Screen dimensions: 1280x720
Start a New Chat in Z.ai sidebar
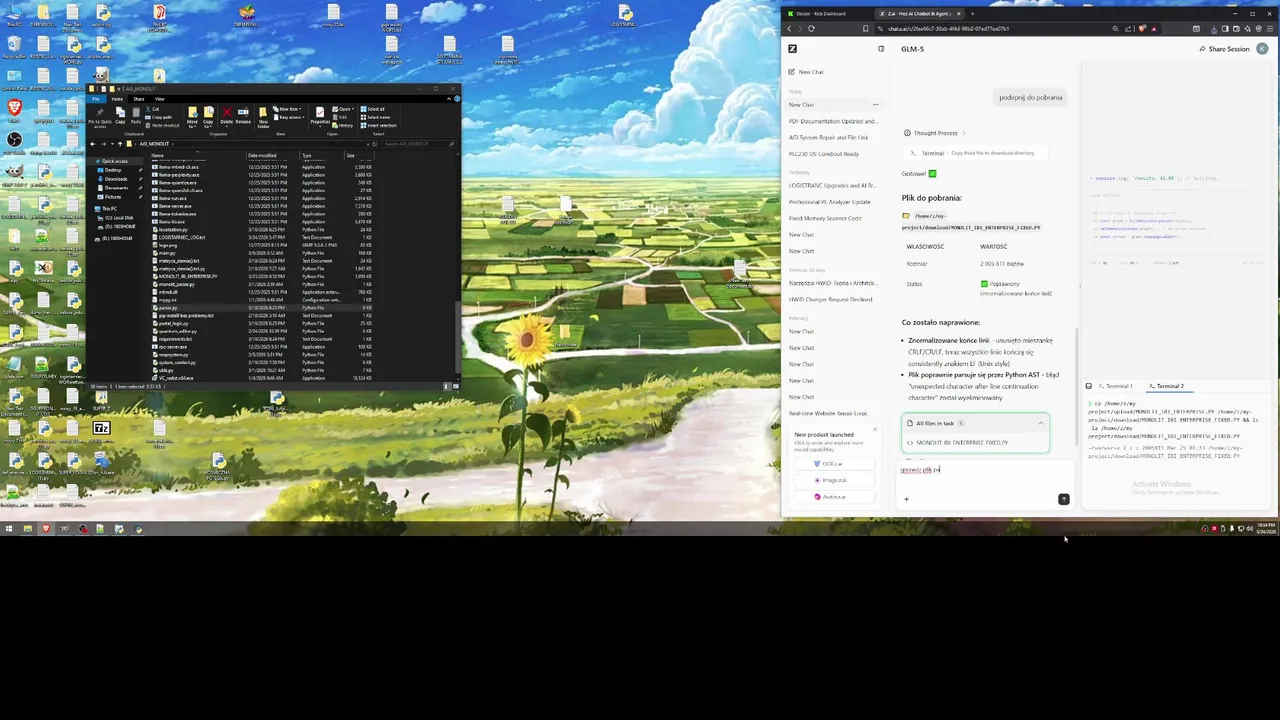808,72
